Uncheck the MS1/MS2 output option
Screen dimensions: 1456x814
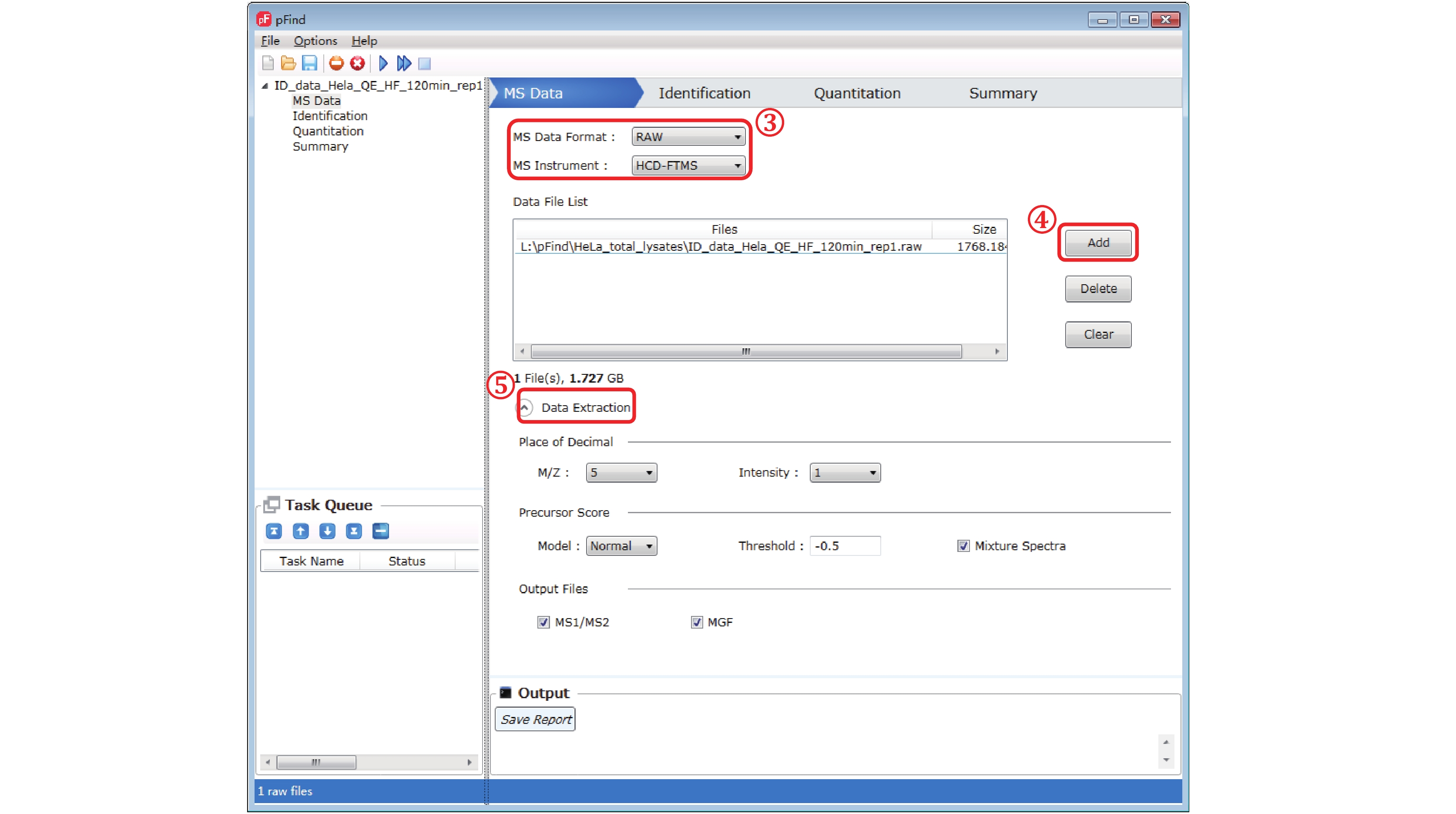543,622
